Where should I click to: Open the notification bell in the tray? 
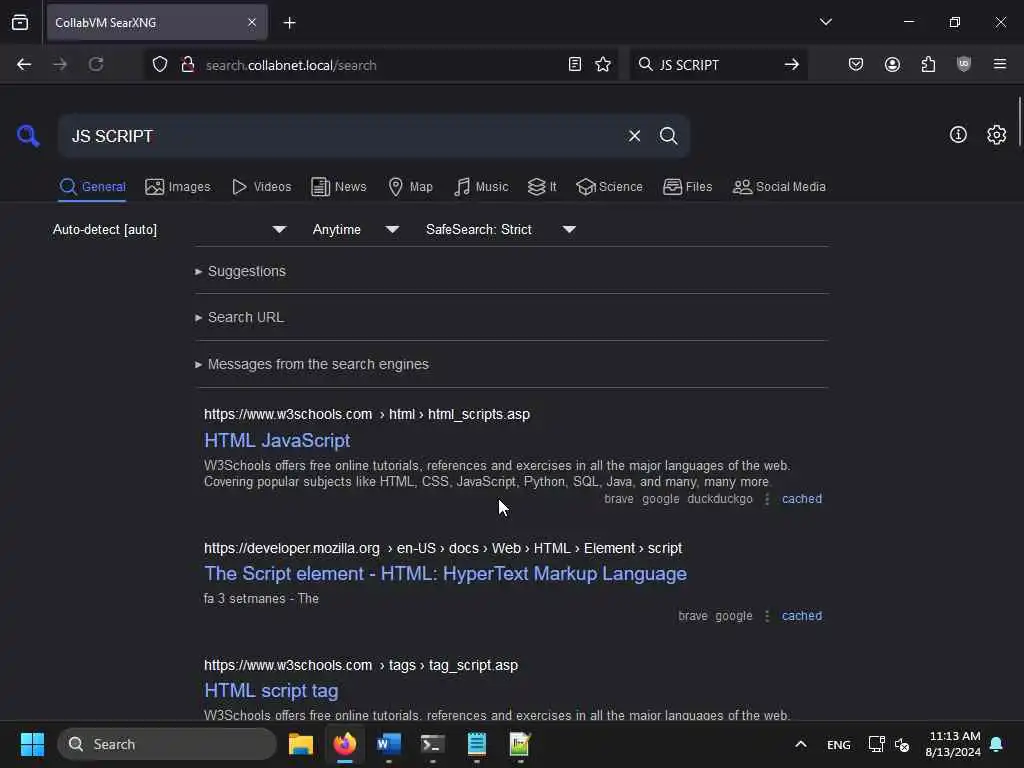(996, 744)
